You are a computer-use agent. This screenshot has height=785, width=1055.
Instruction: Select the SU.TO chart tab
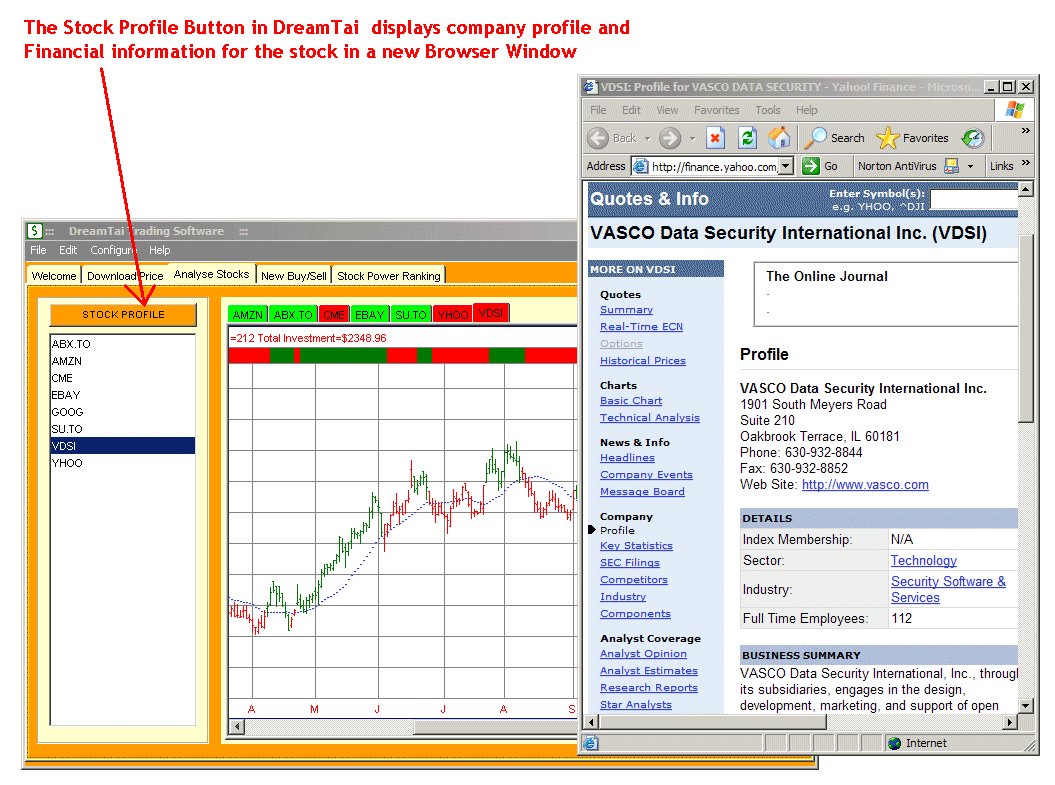tap(410, 315)
